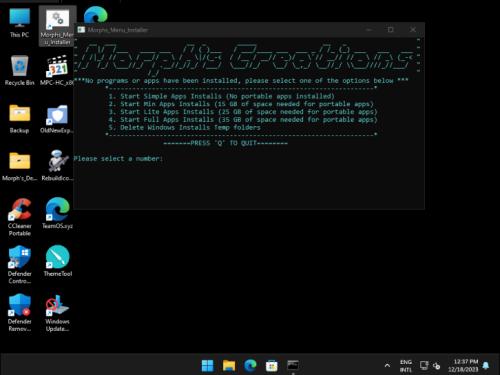This screenshot has height=375, width=500.
Task: Open notifications bell icon
Action: (x=486, y=366)
